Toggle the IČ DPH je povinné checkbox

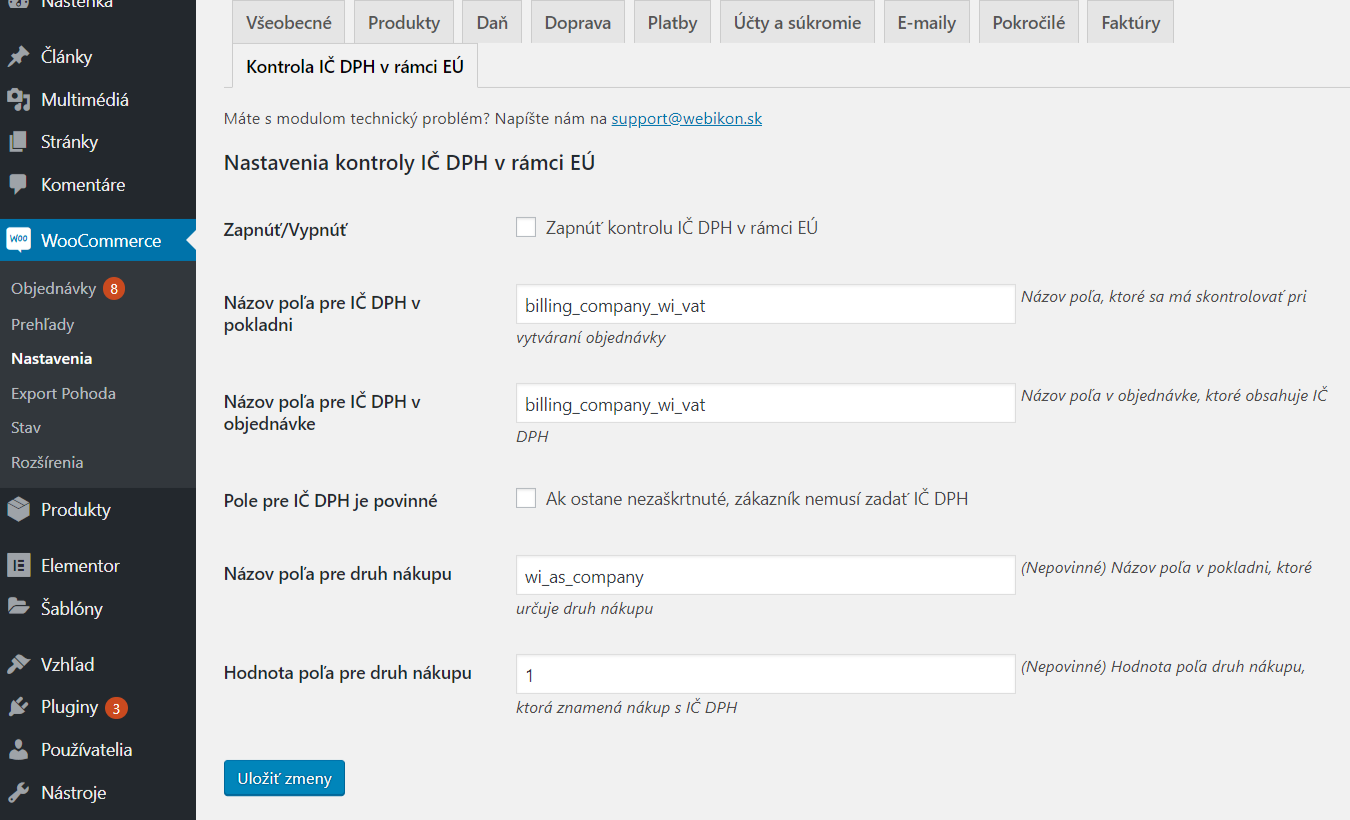[x=526, y=498]
